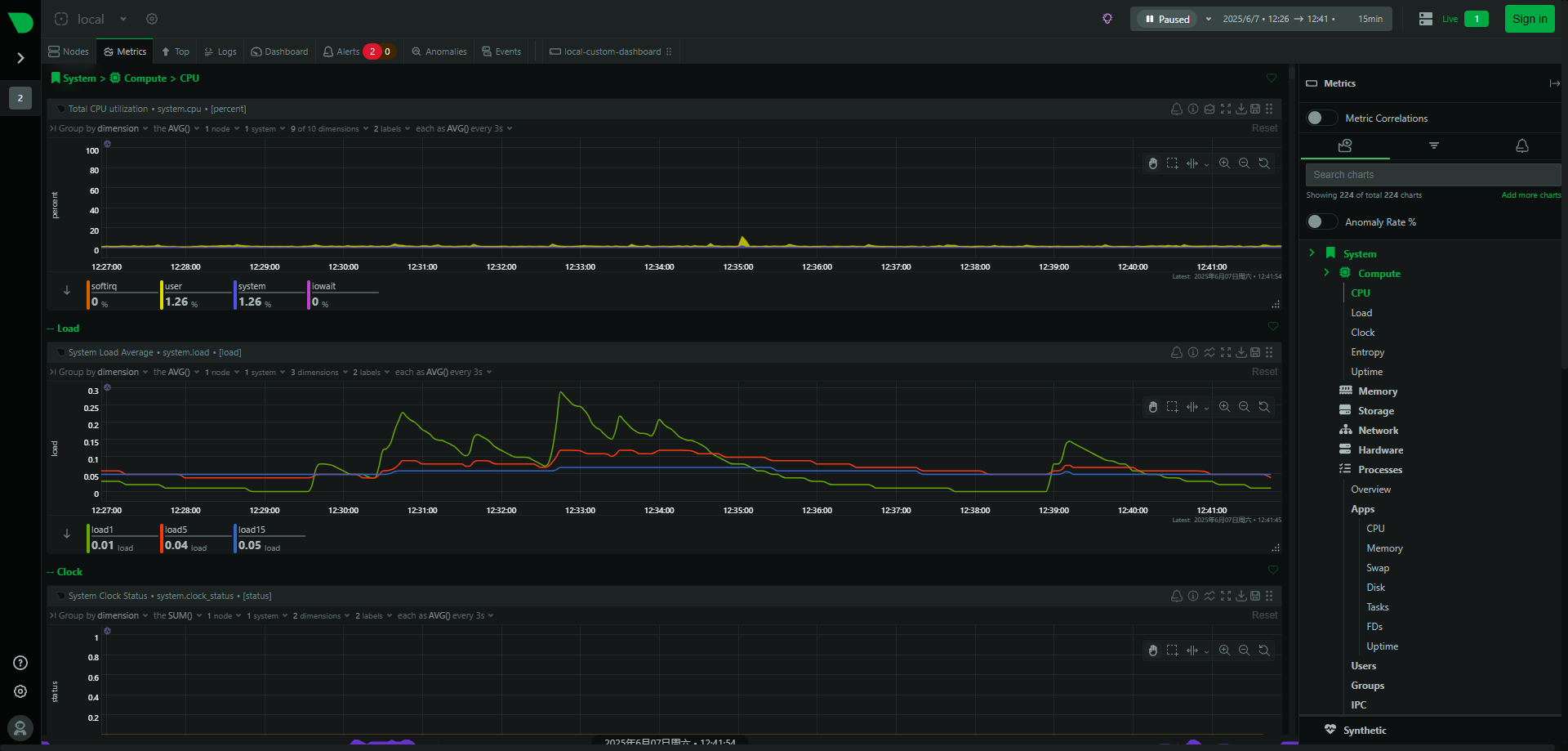Click the download icon on System Load chart

click(x=1241, y=352)
